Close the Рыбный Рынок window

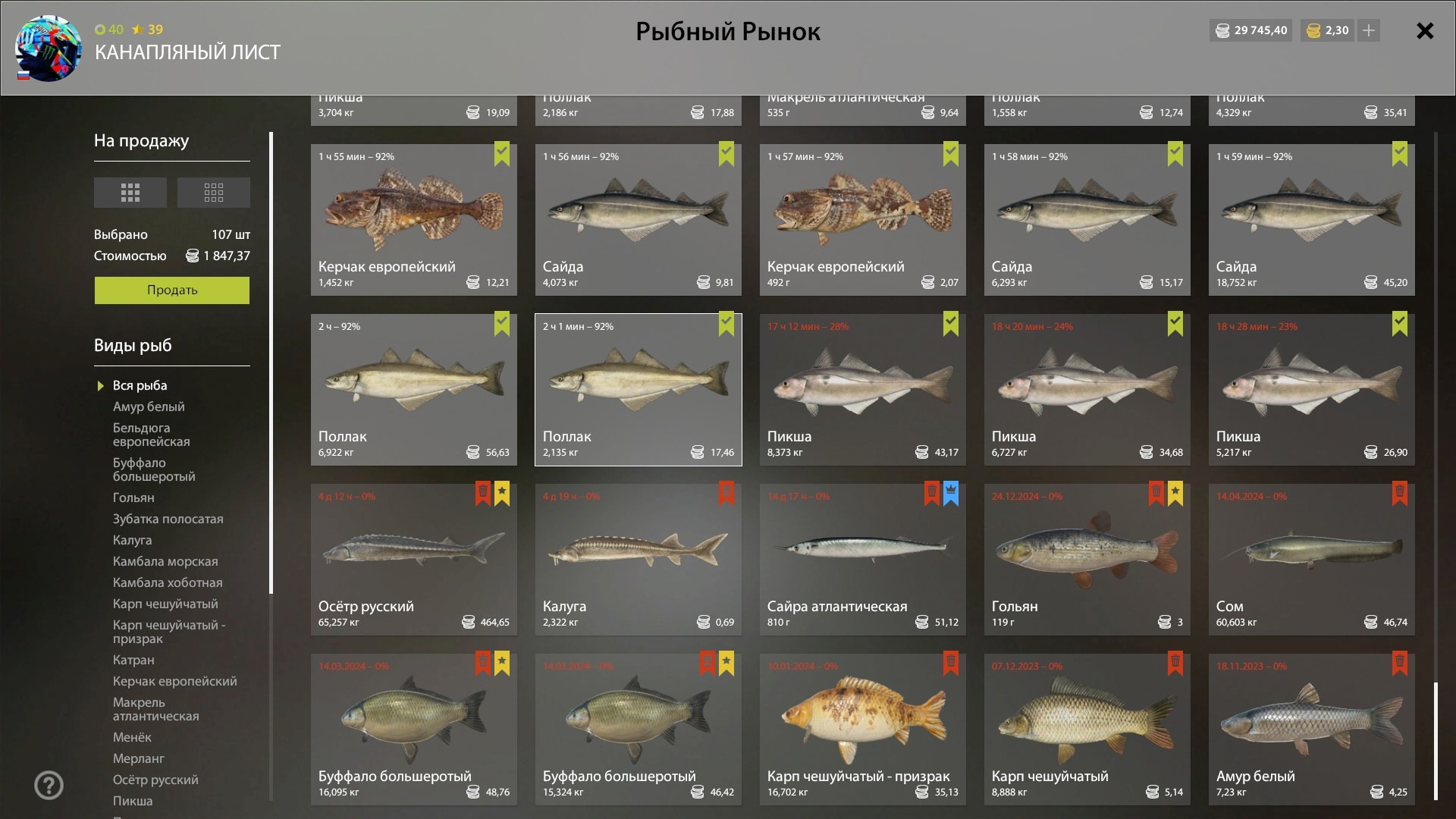pyautogui.click(x=1425, y=31)
